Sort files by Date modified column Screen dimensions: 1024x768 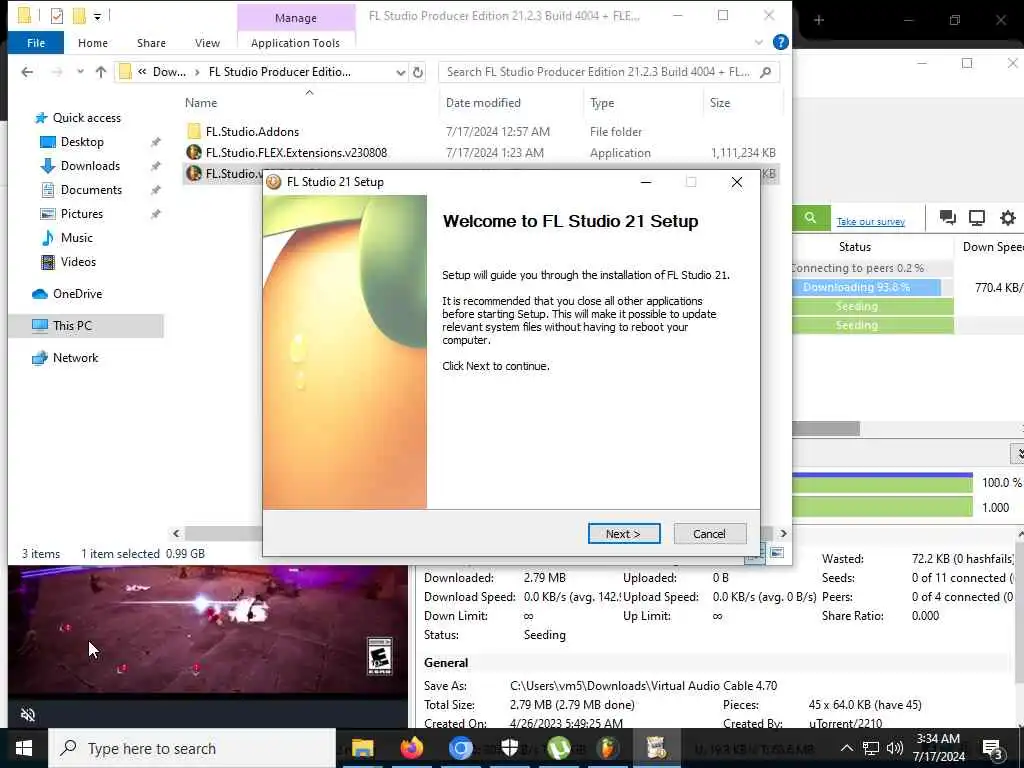point(483,103)
